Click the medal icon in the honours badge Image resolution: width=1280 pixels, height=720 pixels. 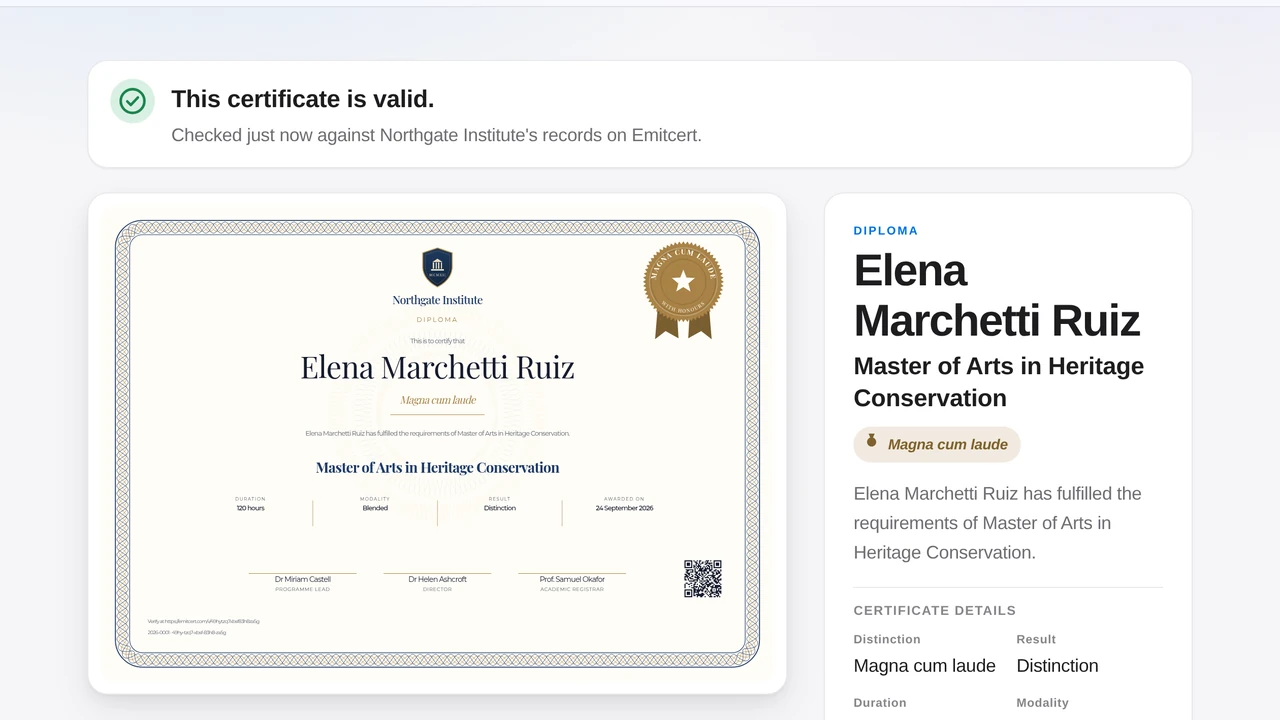tap(871, 441)
